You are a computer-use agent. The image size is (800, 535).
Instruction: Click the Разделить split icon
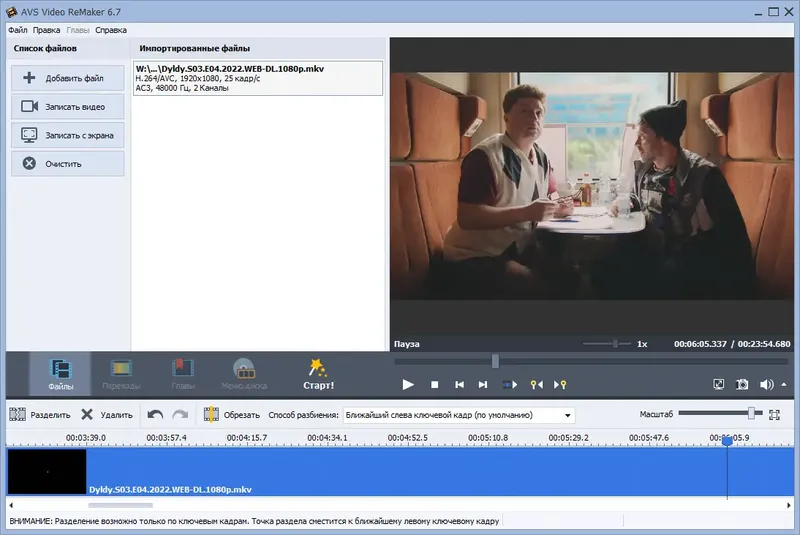click(17, 415)
